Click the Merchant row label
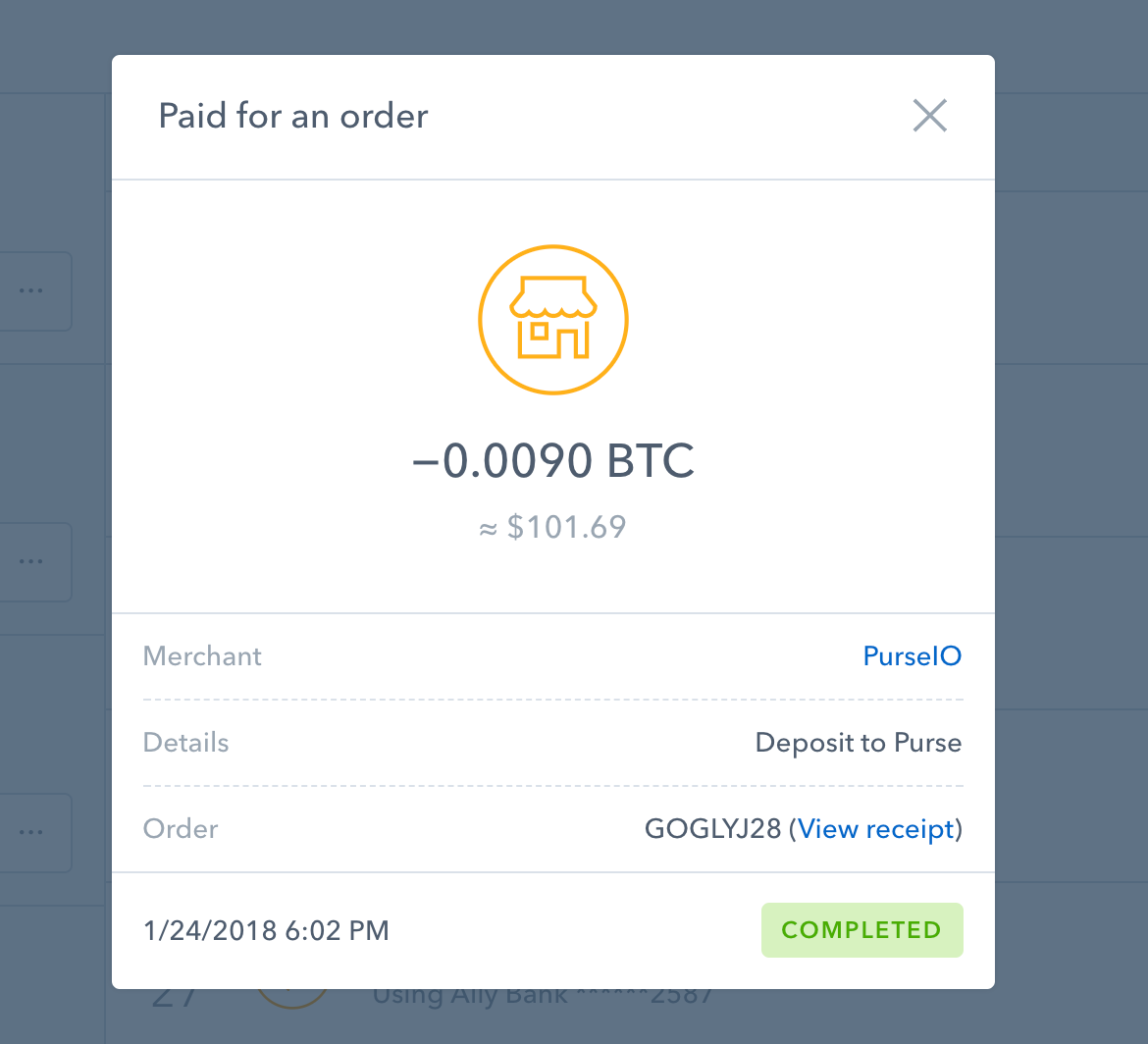The width and height of the screenshot is (1148, 1044). pyautogui.click(x=202, y=655)
